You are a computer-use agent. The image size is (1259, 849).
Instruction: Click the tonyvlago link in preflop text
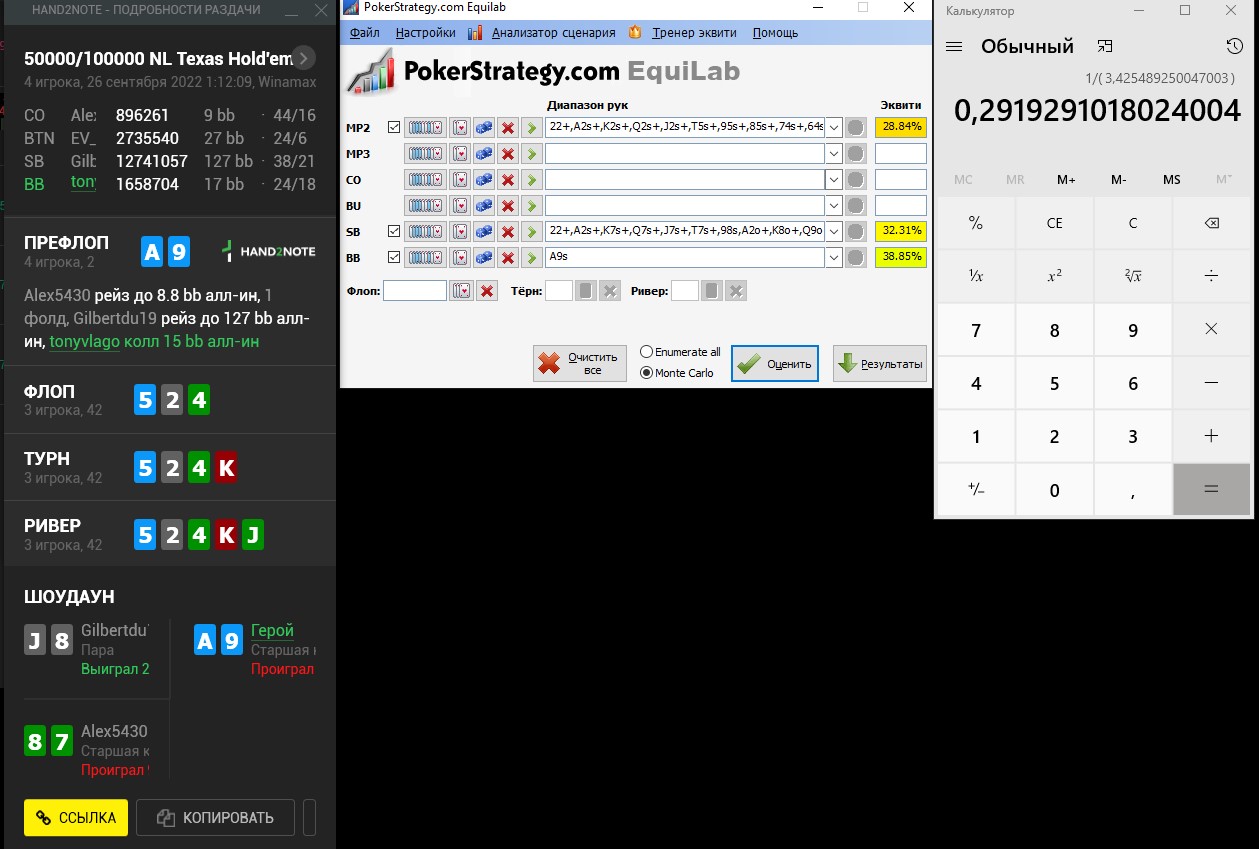pos(84,341)
